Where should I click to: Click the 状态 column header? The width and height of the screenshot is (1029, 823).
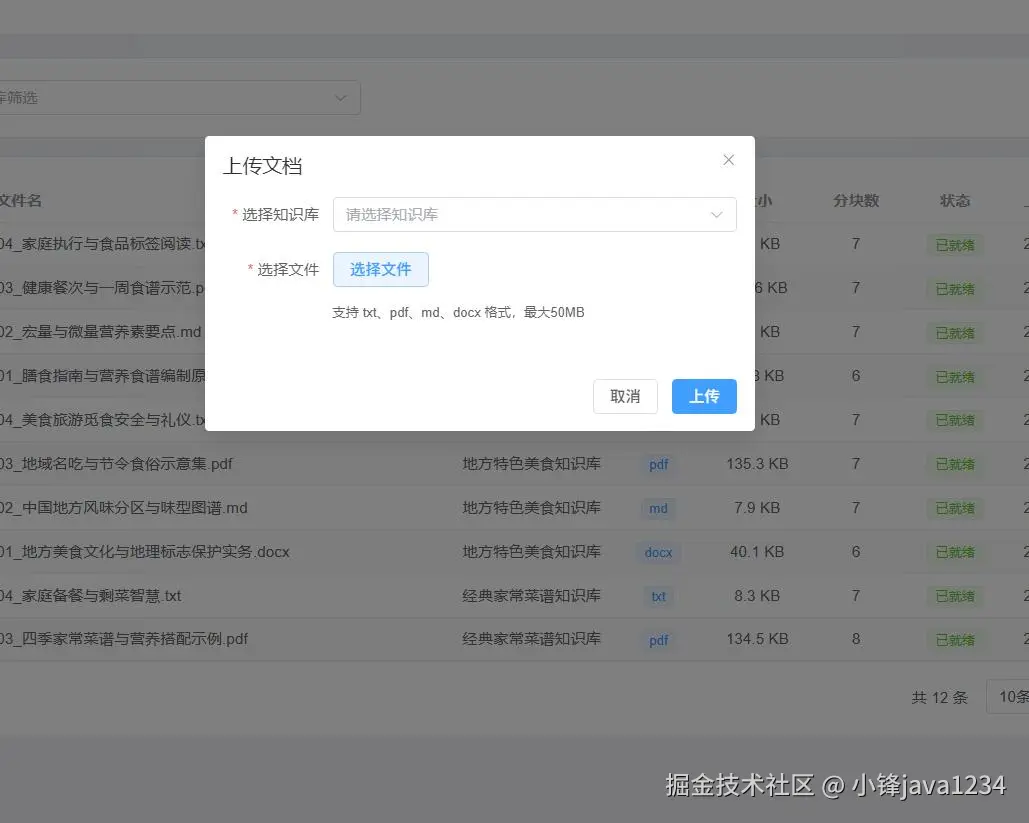(955, 201)
